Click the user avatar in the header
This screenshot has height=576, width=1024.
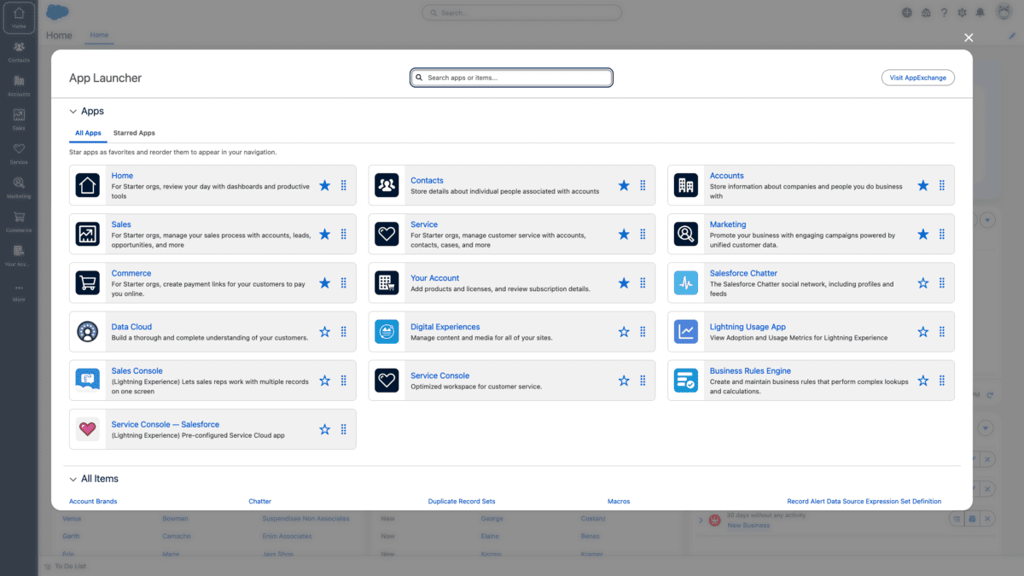point(1004,12)
